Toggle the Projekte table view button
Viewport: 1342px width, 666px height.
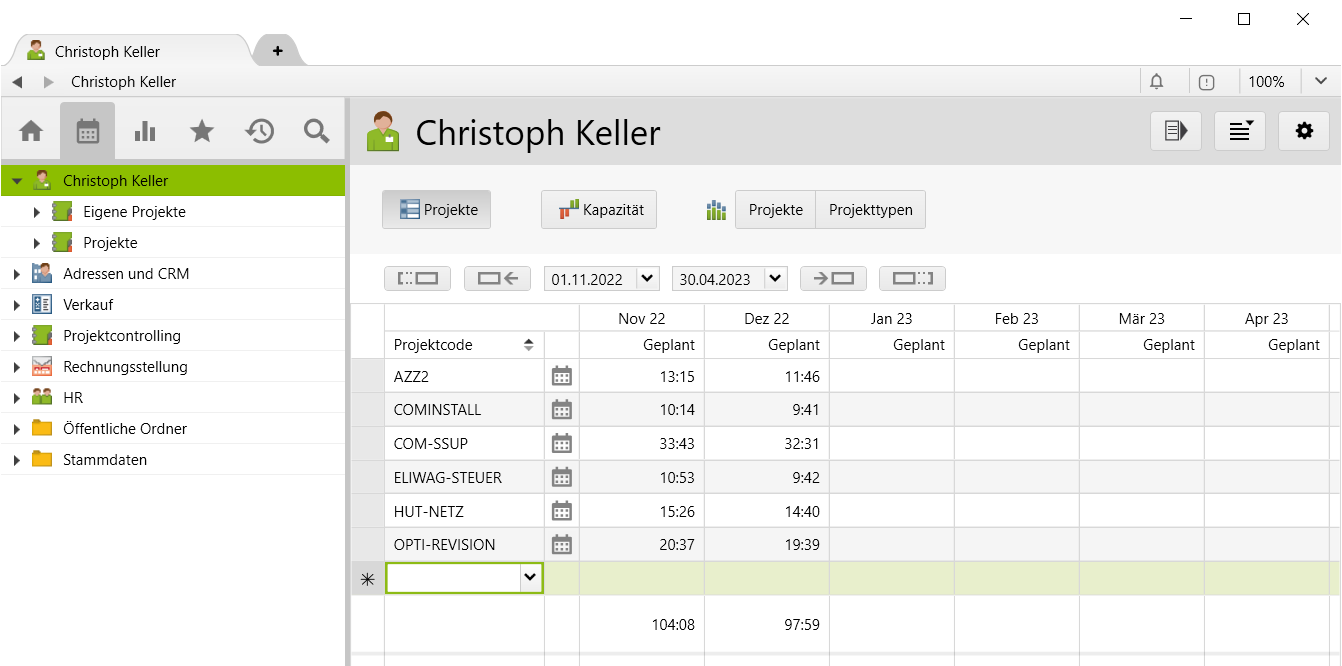coord(436,209)
